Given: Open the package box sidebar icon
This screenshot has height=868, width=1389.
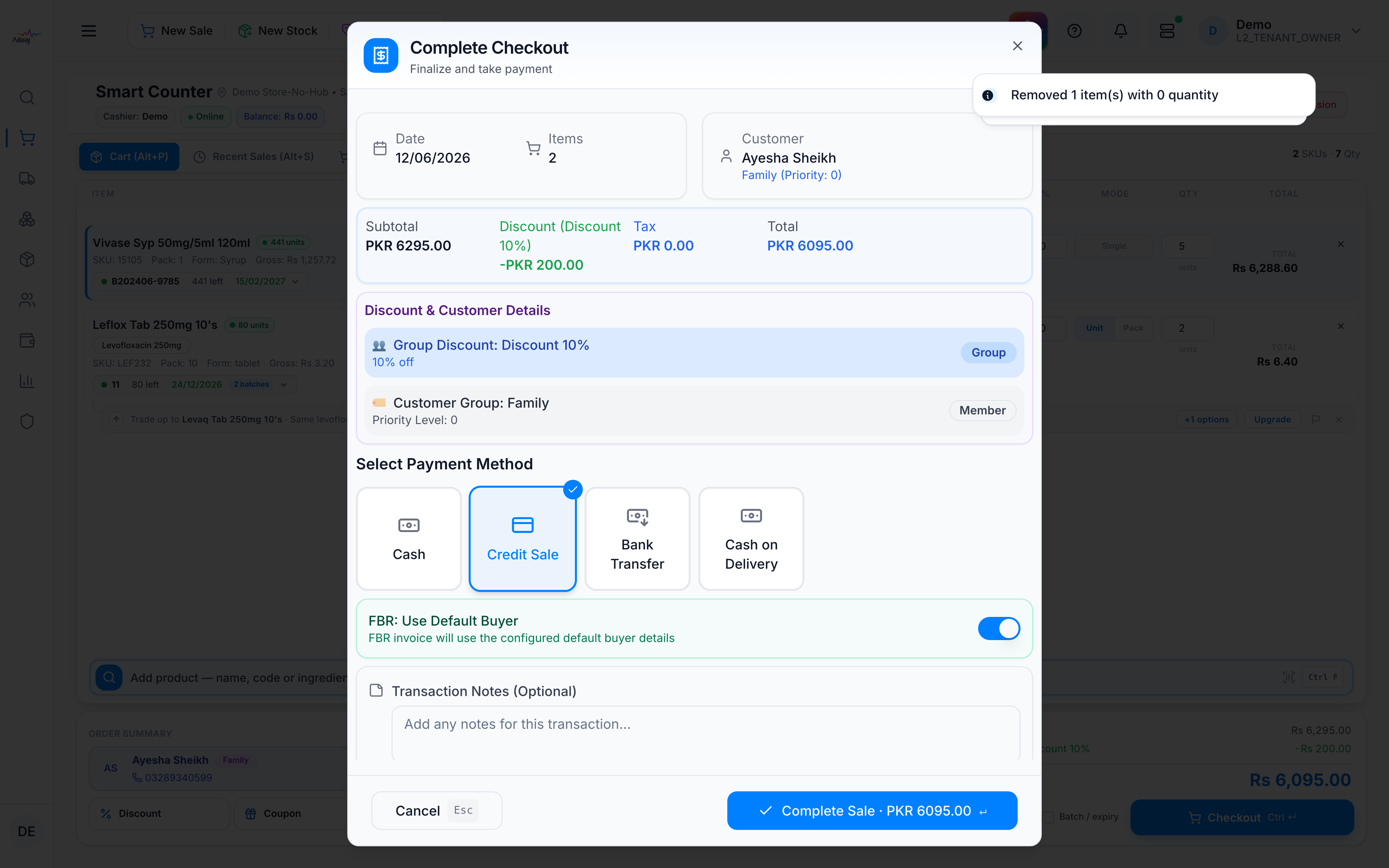Looking at the screenshot, I should [x=27, y=259].
